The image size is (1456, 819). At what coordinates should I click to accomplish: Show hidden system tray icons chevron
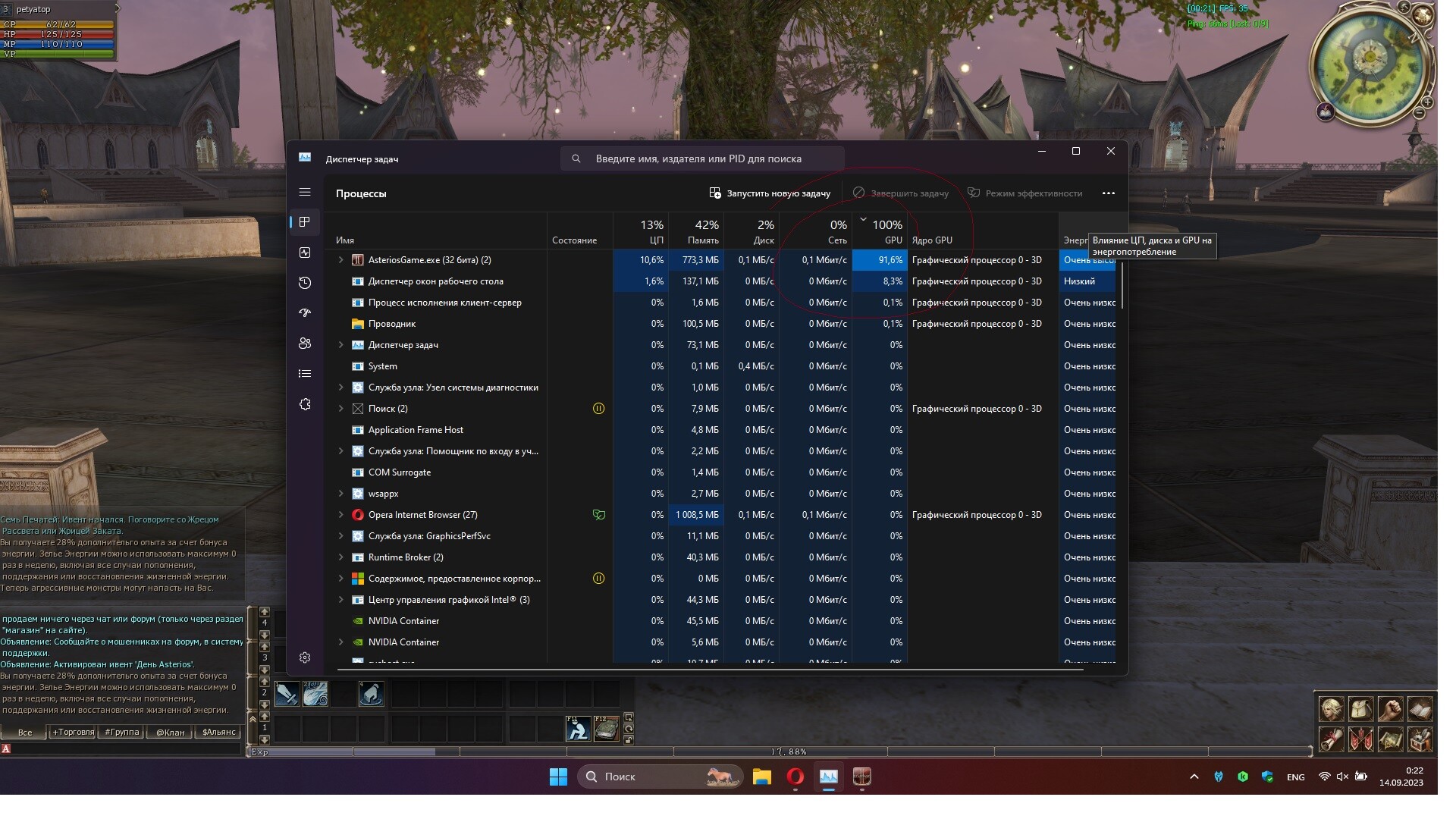[x=1194, y=777]
